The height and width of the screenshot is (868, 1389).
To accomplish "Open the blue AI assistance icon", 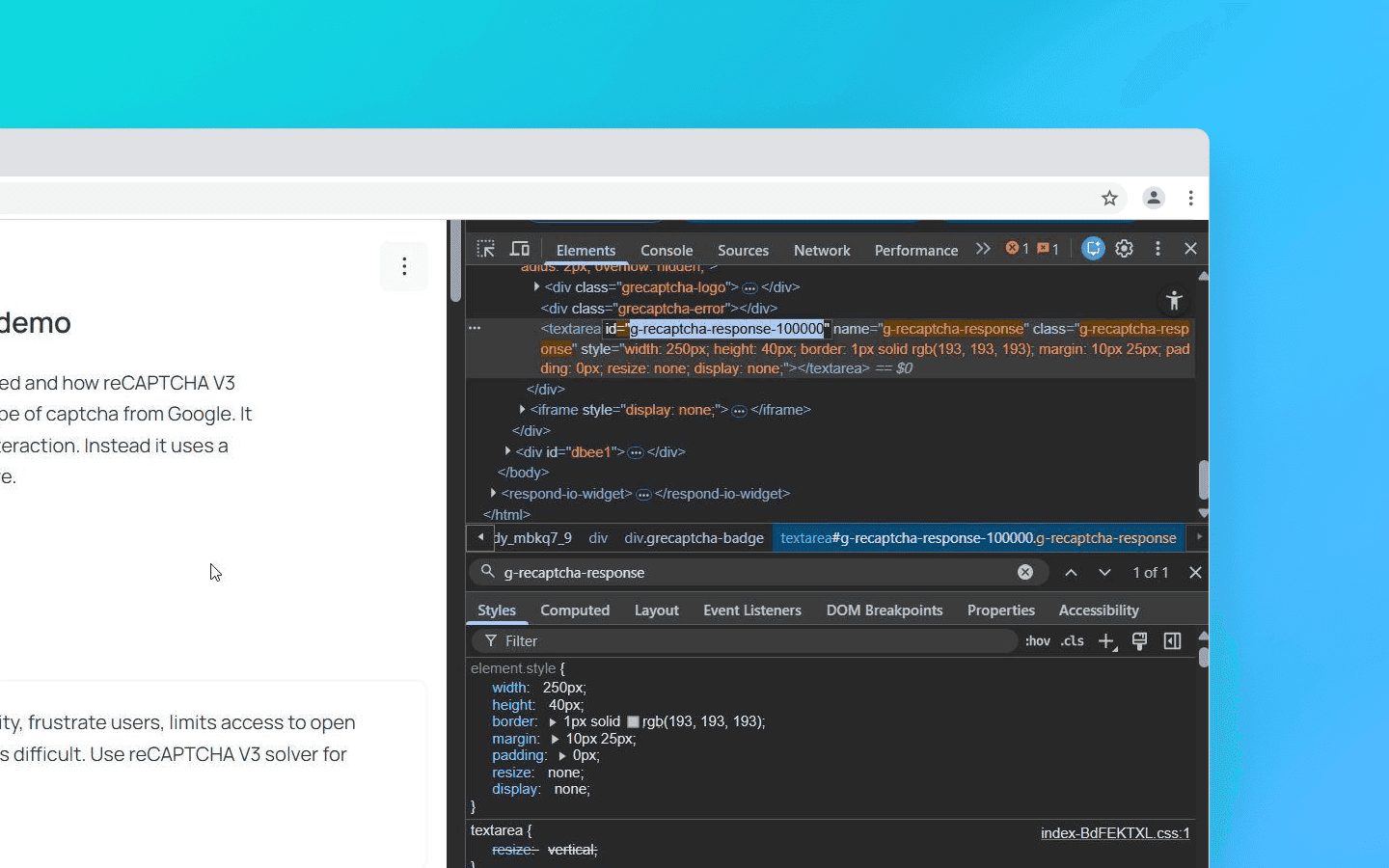I will click(1093, 249).
